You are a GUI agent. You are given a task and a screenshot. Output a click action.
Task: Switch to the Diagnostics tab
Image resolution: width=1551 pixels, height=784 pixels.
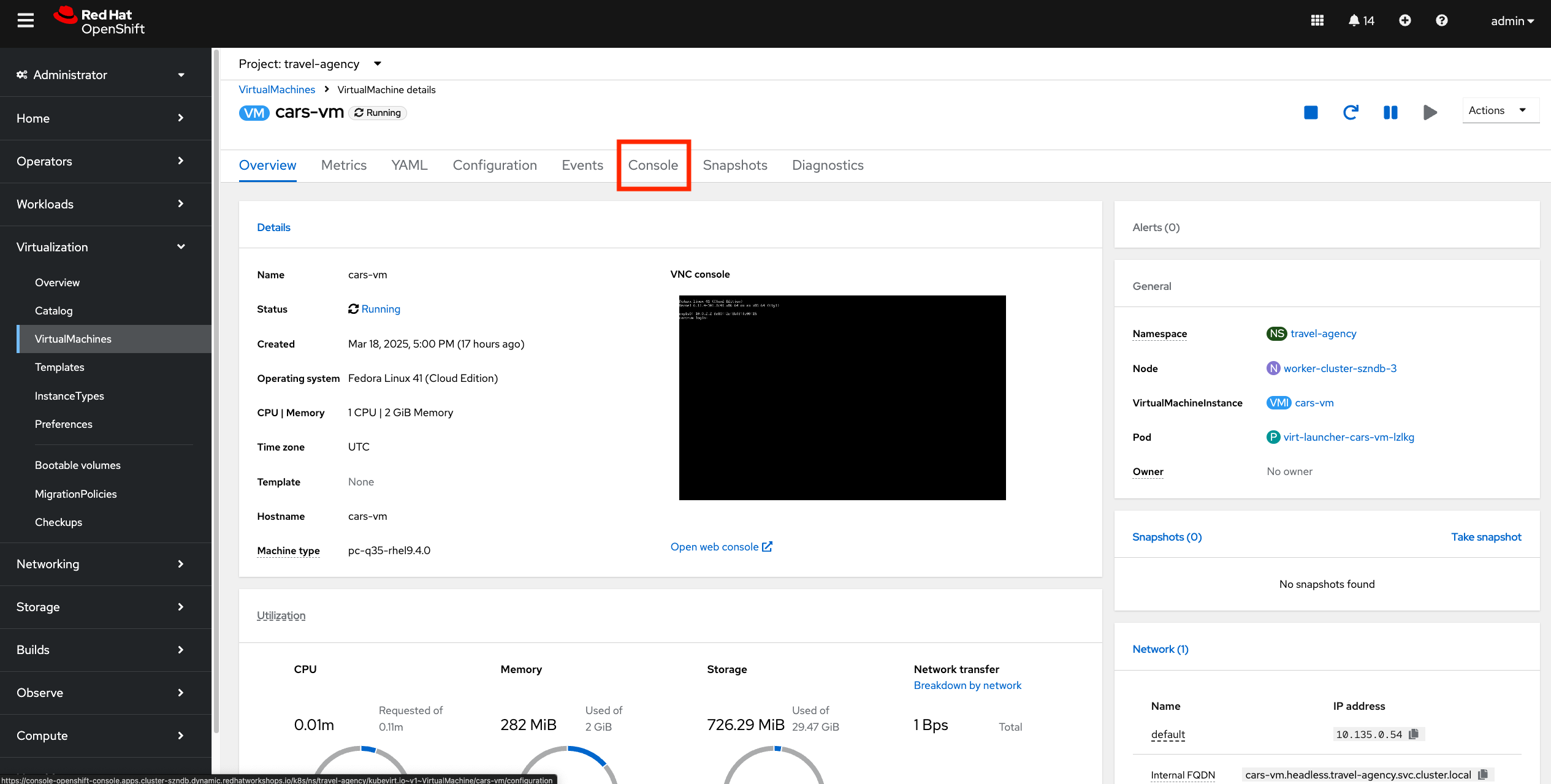[828, 165]
